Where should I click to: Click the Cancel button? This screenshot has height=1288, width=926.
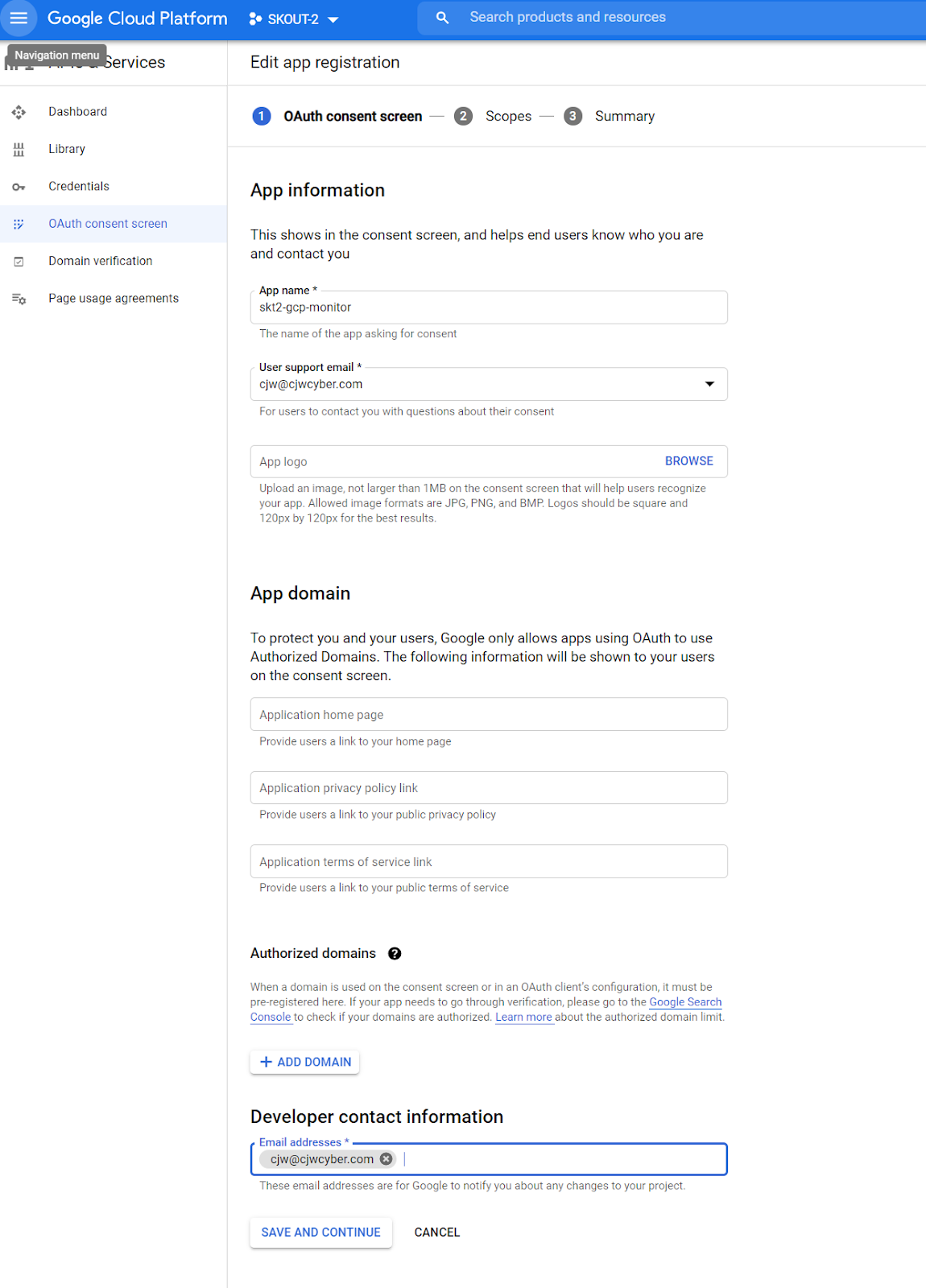pyautogui.click(x=437, y=1232)
